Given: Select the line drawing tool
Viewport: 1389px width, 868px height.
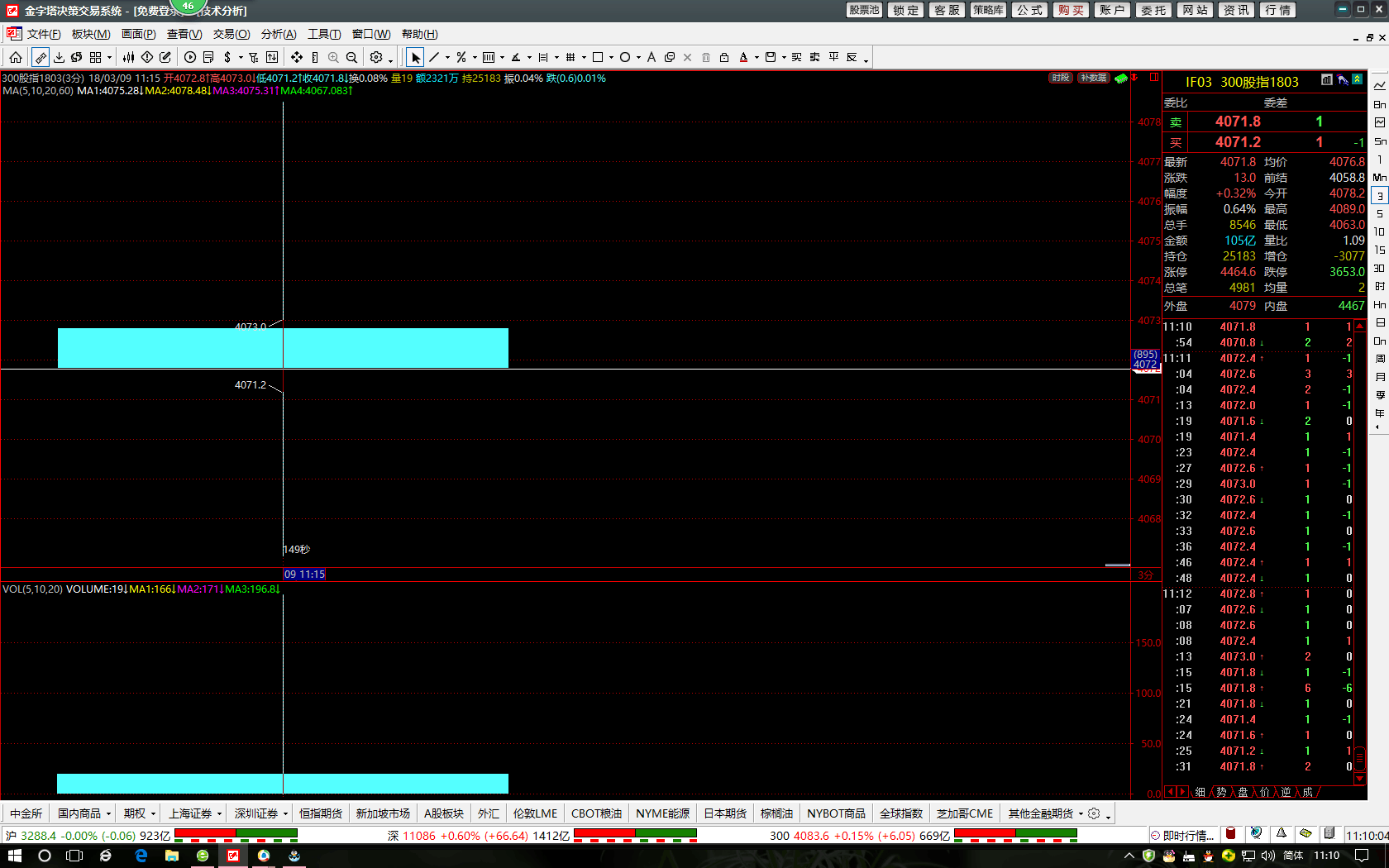Looking at the screenshot, I should point(434,57).
